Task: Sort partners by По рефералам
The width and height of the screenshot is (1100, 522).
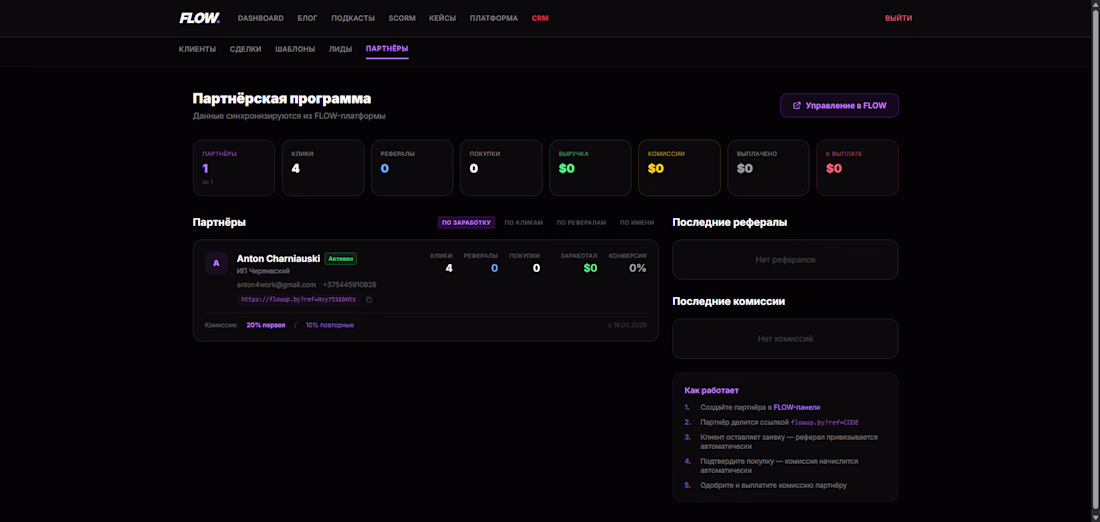Action: tap(581, 222)
